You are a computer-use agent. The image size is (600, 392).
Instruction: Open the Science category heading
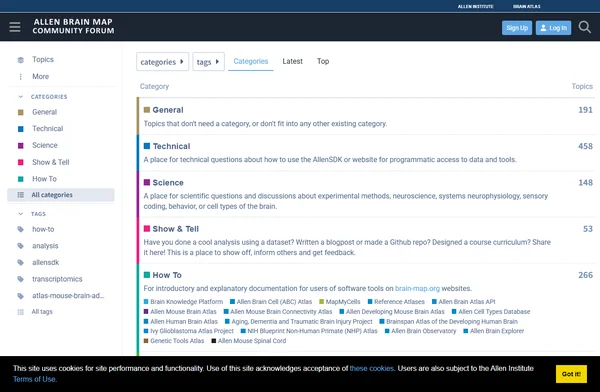point(168,183)
